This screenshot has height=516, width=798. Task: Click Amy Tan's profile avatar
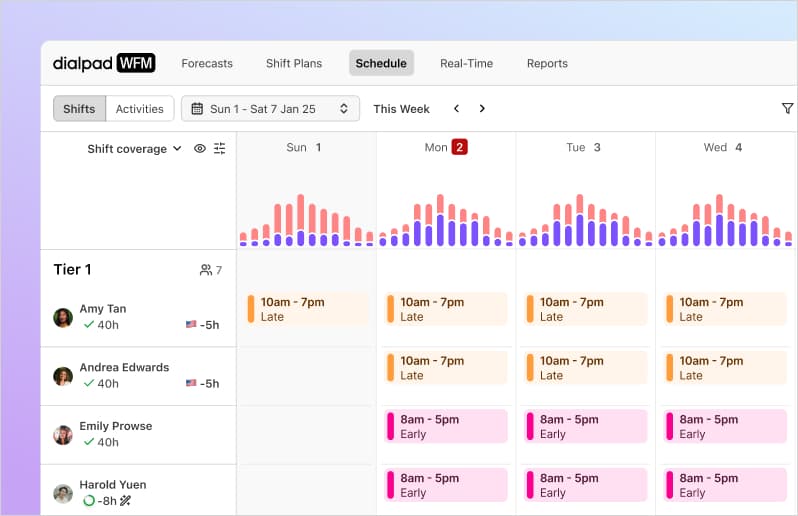63,318
